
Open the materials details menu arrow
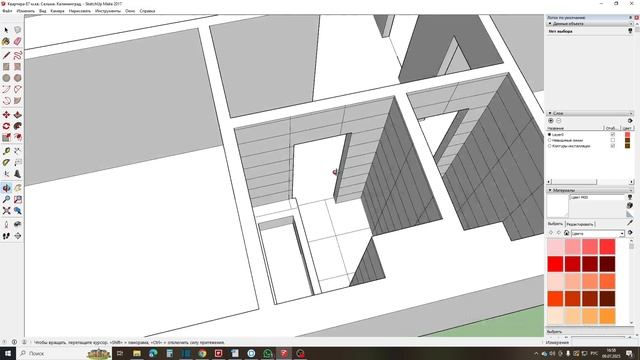coord(630,233)
